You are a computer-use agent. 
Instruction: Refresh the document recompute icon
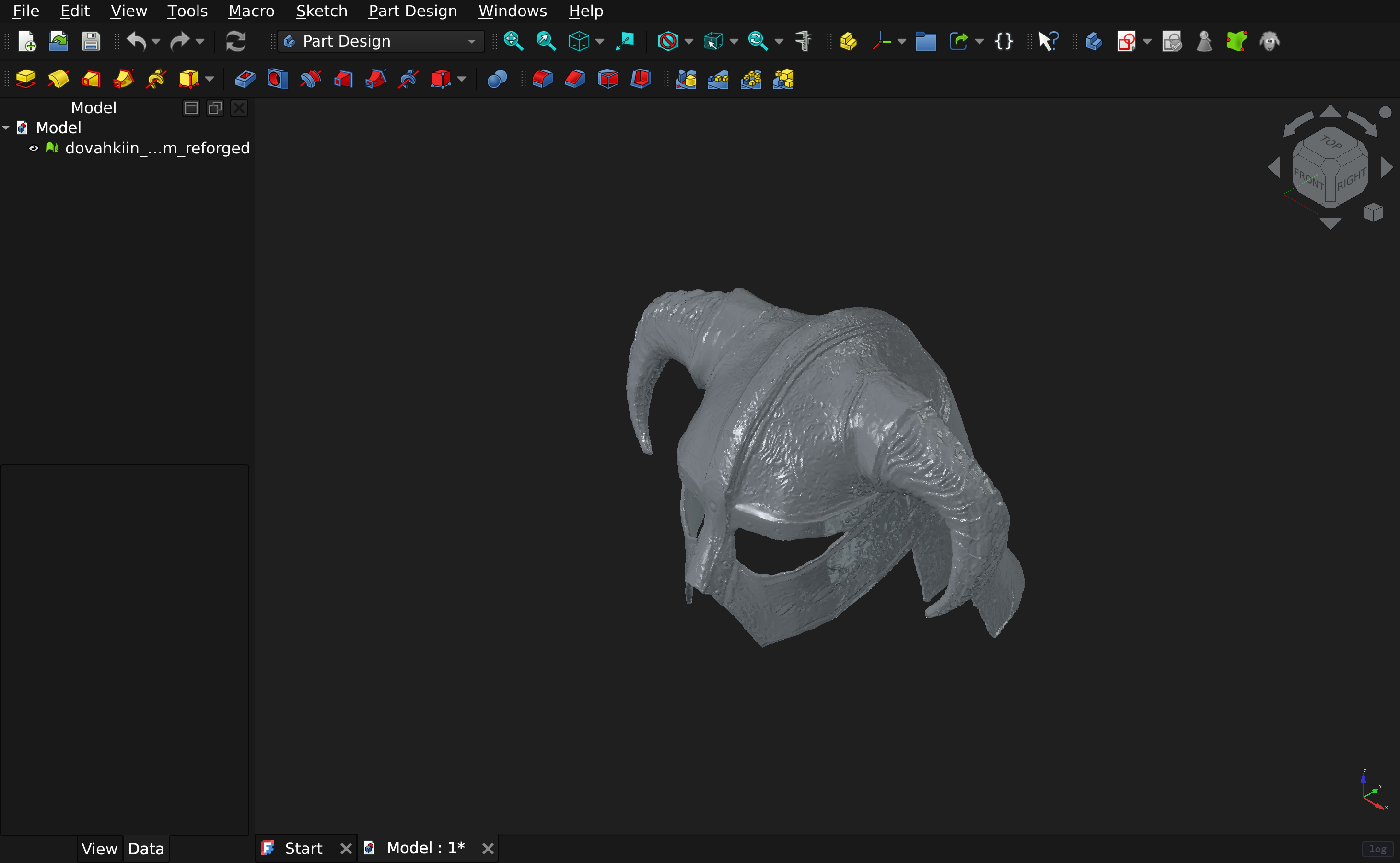tap(236, 42)
